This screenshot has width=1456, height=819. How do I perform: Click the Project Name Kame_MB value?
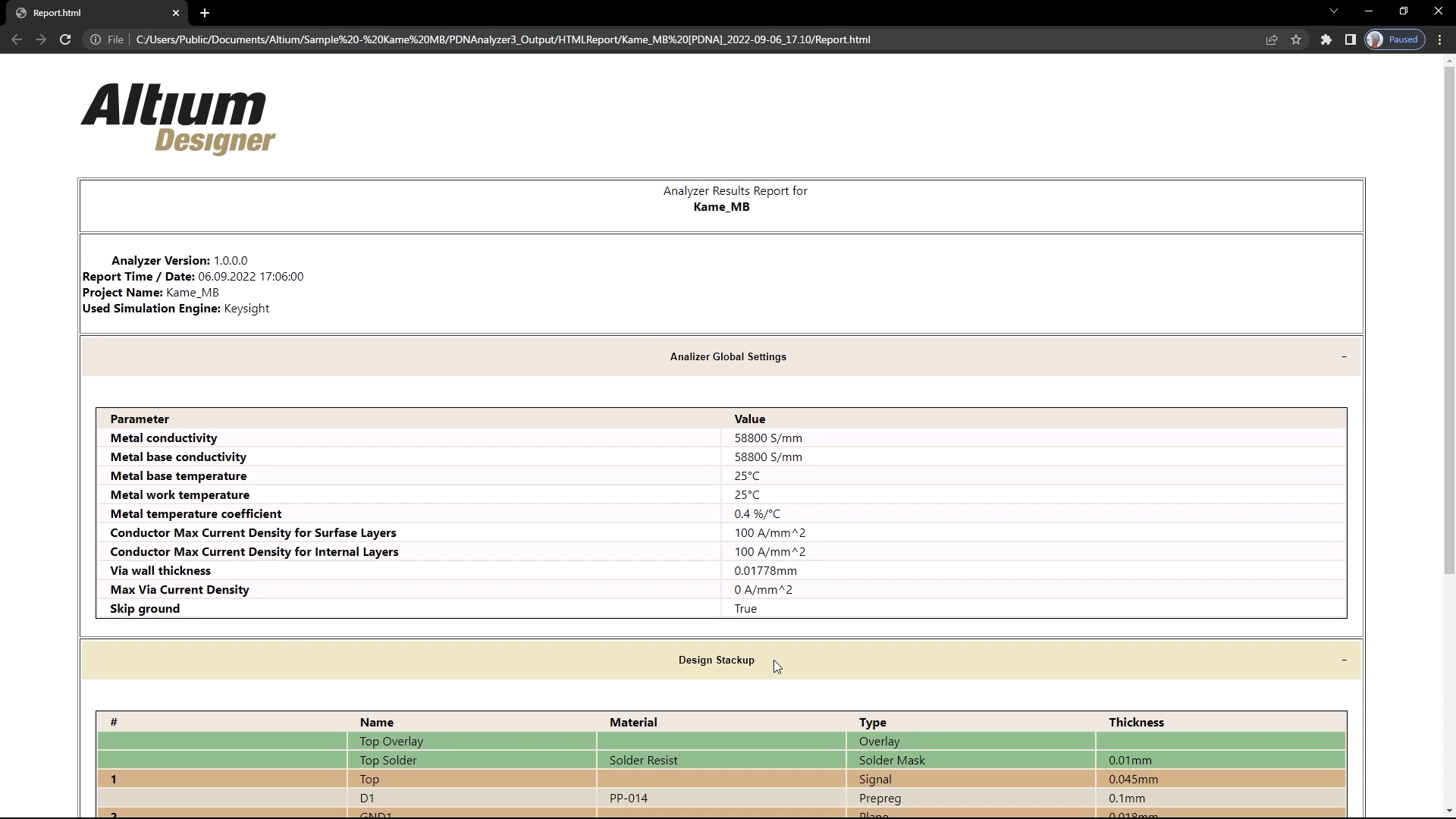point(193,292)
